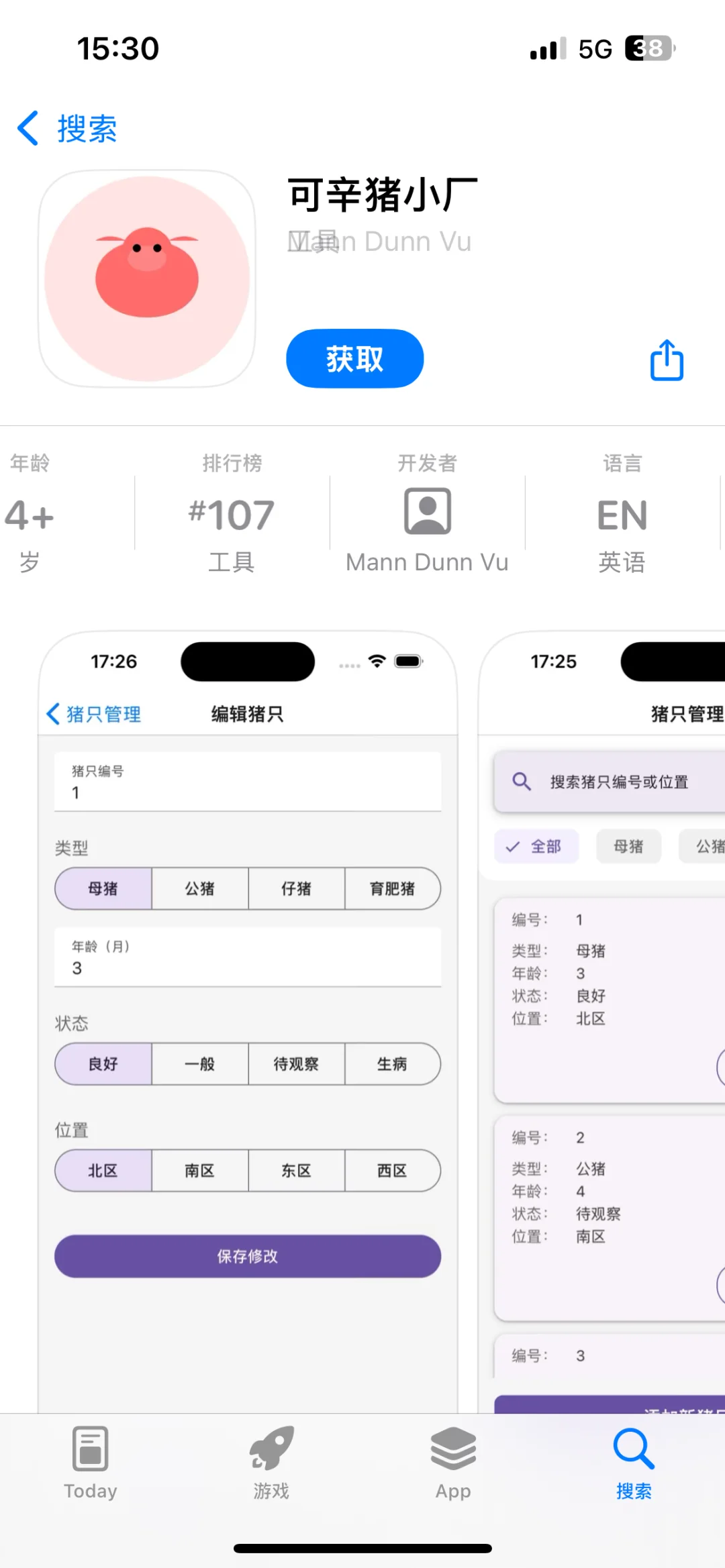725x1568 pixels.
Task: Tap the 编辑猪只 screen title
Action: pyautogui.click(x=248, y=713)
